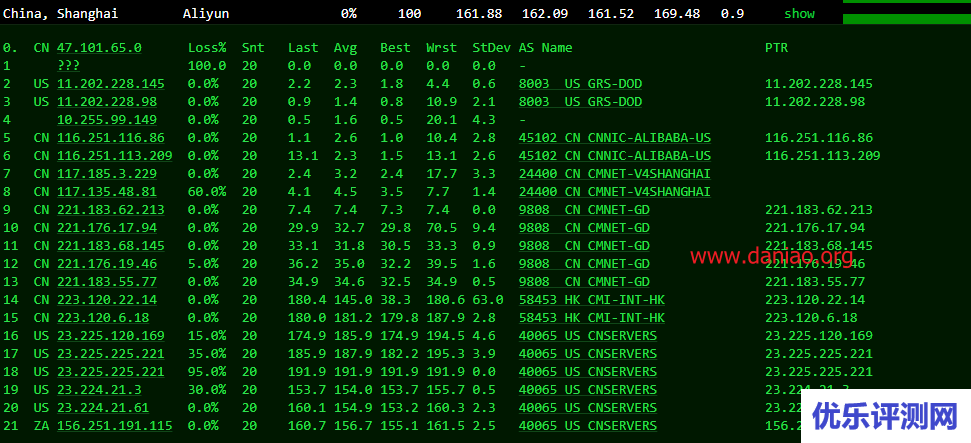This screenshot has height=443, width=971.
Task: Click the 11.202.228.98 address in hop 3
Action: point(106,102)
